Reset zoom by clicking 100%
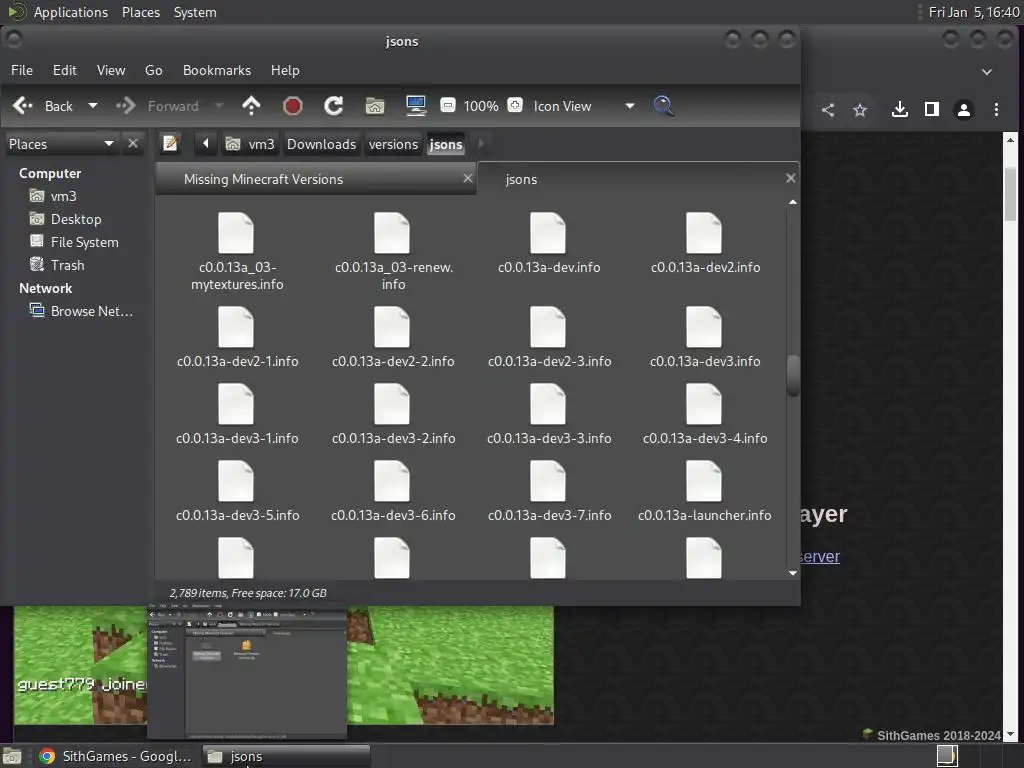Image resolution: width=1024 pixels, height=768 pixels. 481,106
